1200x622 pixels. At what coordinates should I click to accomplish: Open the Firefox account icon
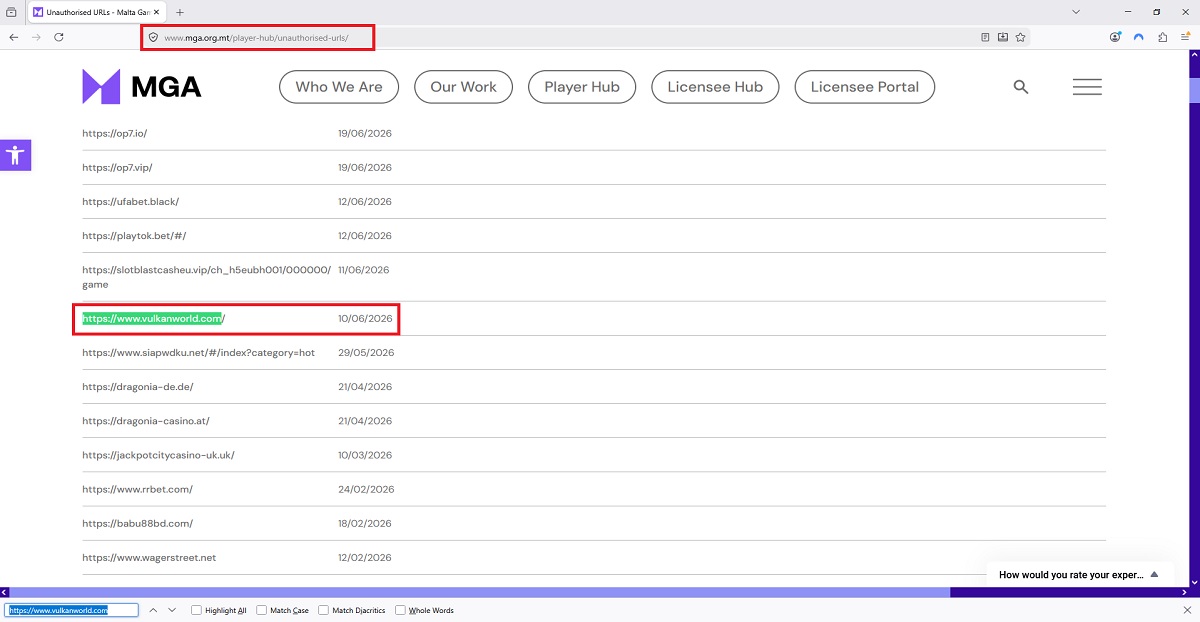[1115, 37]
